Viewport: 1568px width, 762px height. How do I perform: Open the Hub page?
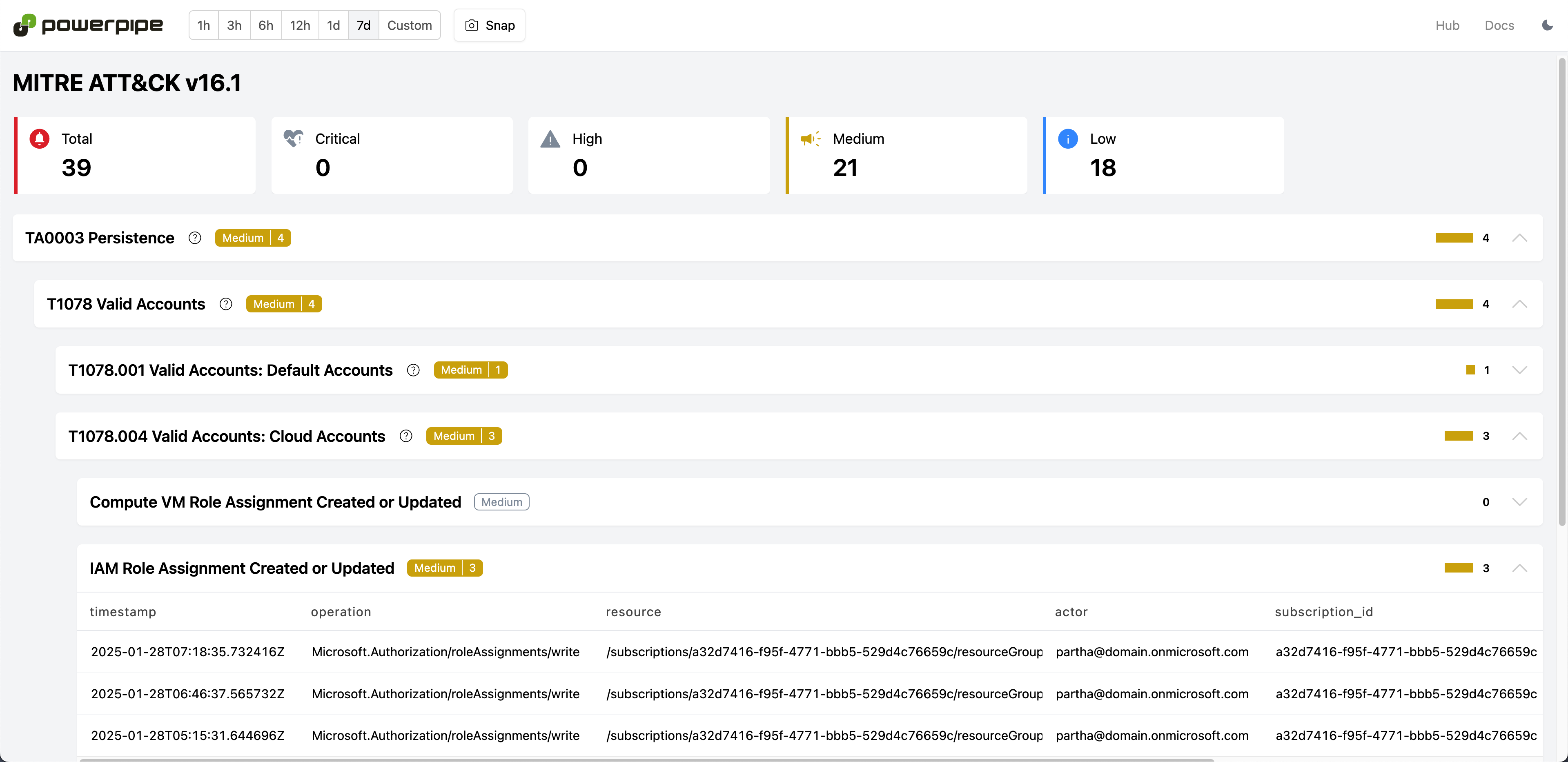(x=1447, y=25)
